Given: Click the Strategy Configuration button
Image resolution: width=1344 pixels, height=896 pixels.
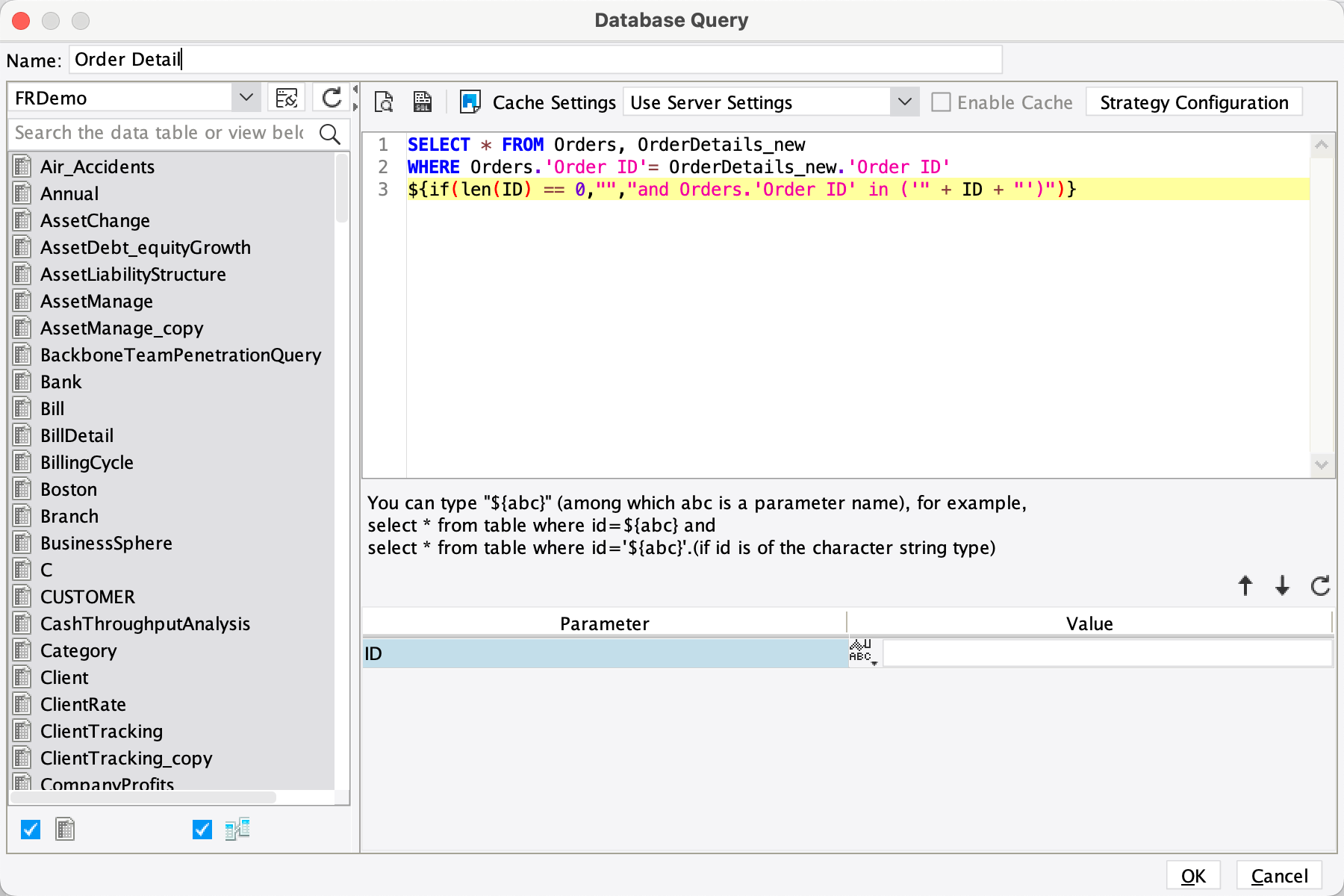Looking at the screenshot, I should pyautogui.click(x=1194, y=102).
